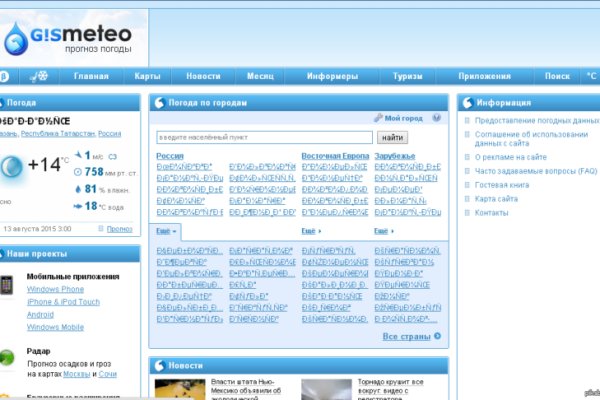Click the radar icon in Наши проекты
Screen dimensions: 600x400
(x=8, y=355)
